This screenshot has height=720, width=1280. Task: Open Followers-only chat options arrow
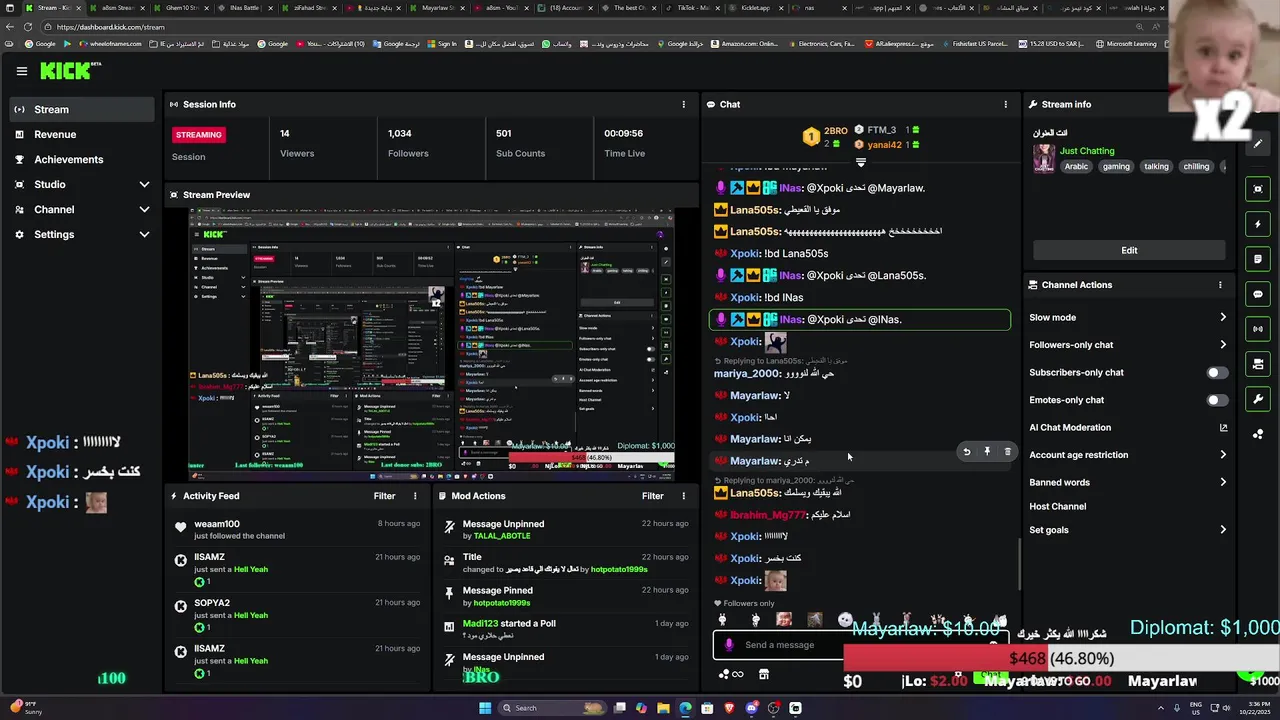coord(1222,345)
